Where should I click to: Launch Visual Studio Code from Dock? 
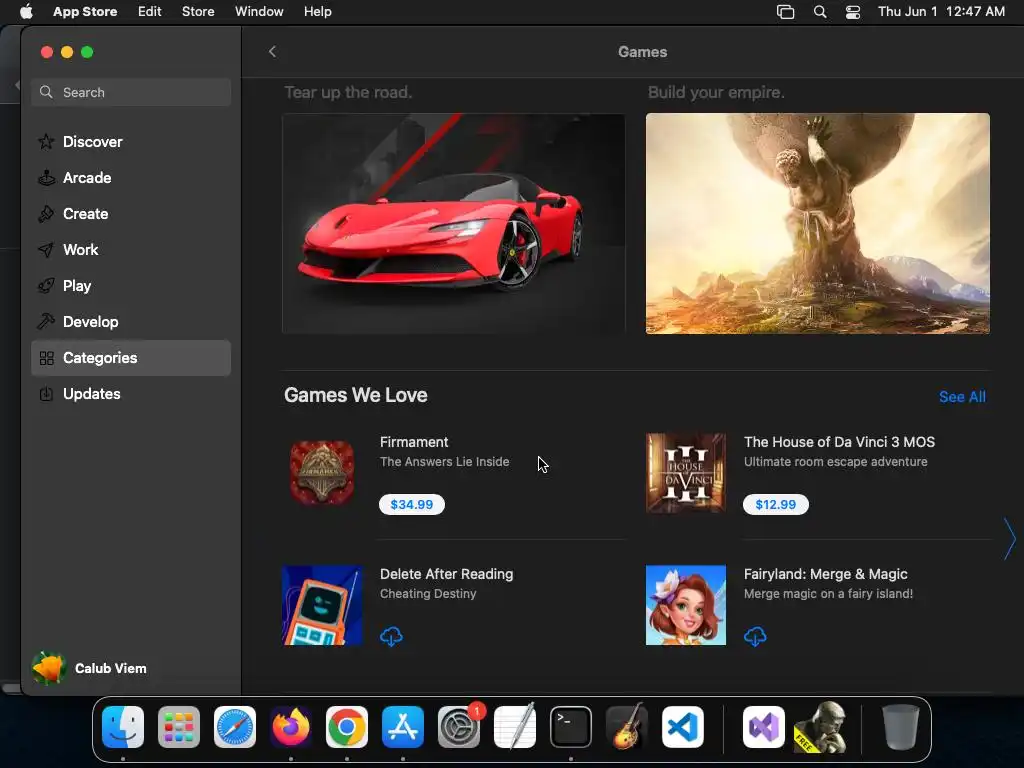(682, 727)
